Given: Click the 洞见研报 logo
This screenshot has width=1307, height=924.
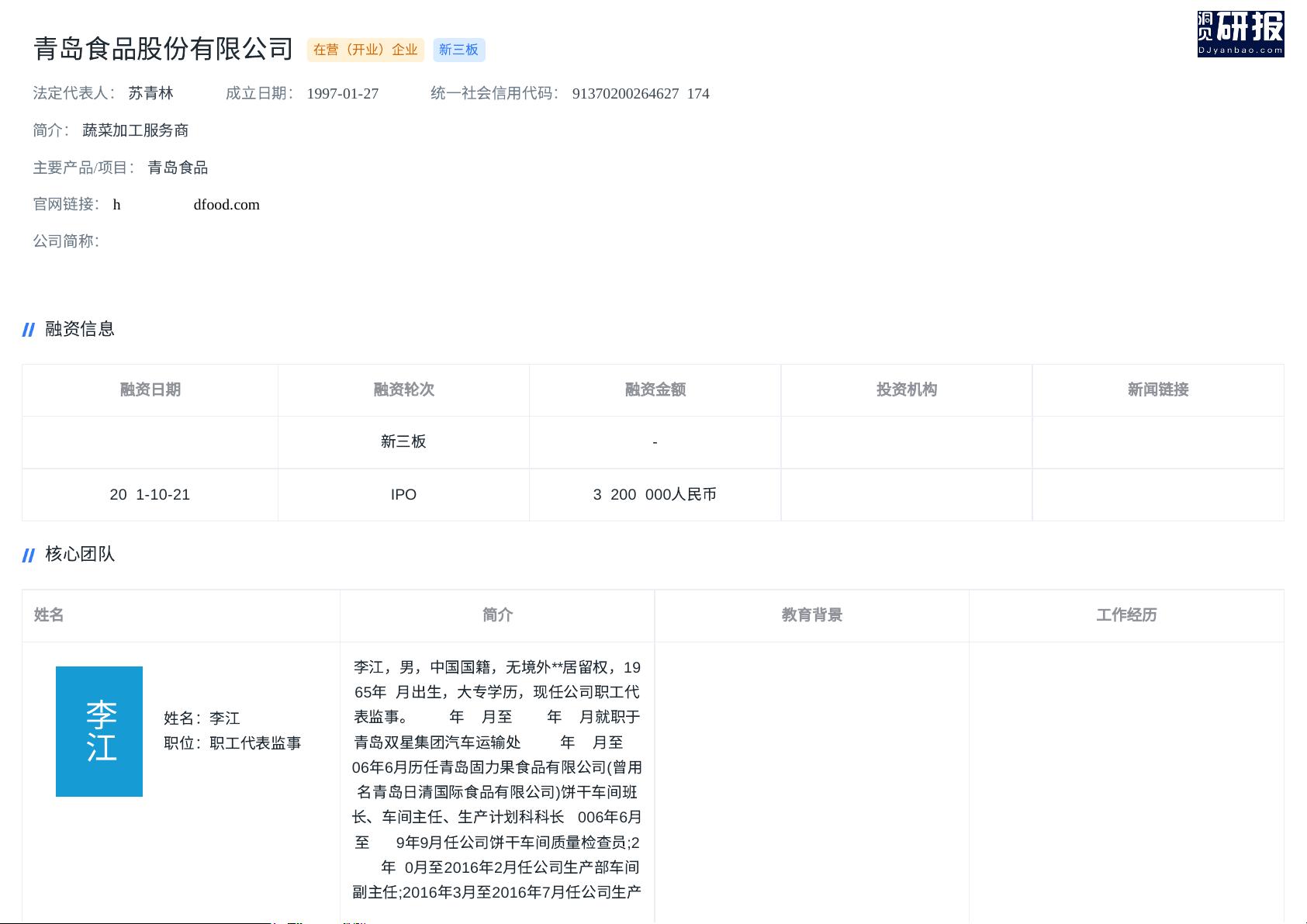Looking at the screenshot, I should point(1240,34).
